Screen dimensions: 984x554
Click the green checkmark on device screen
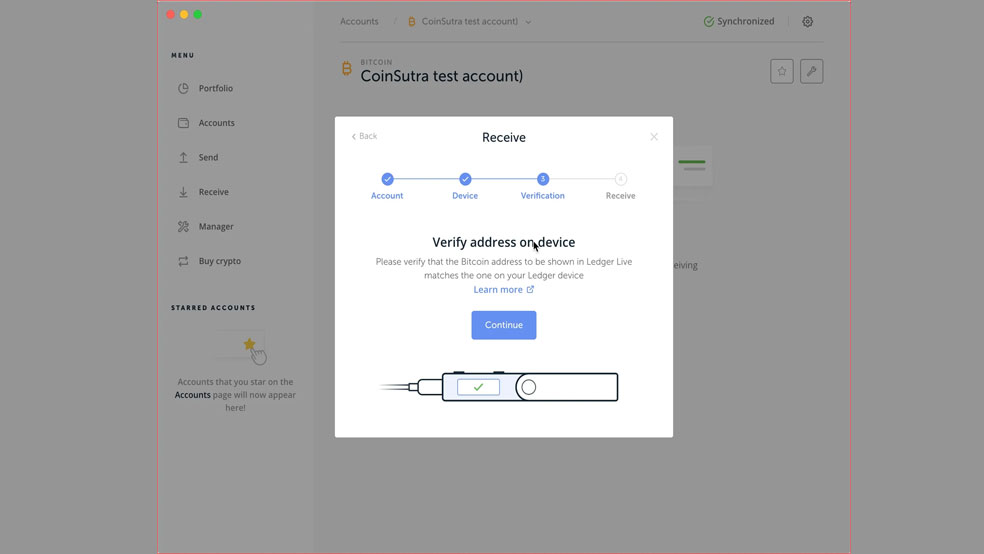(478, 387)
